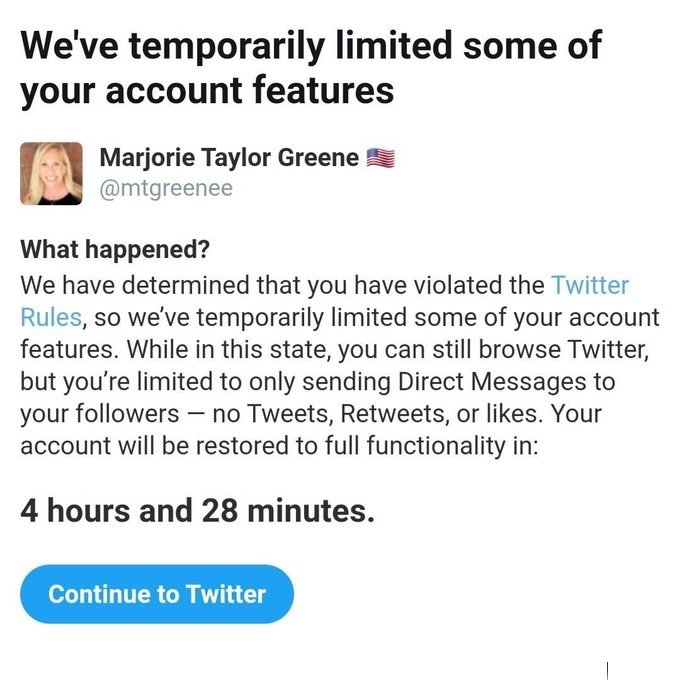Click the phrase 'browse Twitter' in the paragraph
The width and height of the screenshot is (680, 680).
pos(576,350)
